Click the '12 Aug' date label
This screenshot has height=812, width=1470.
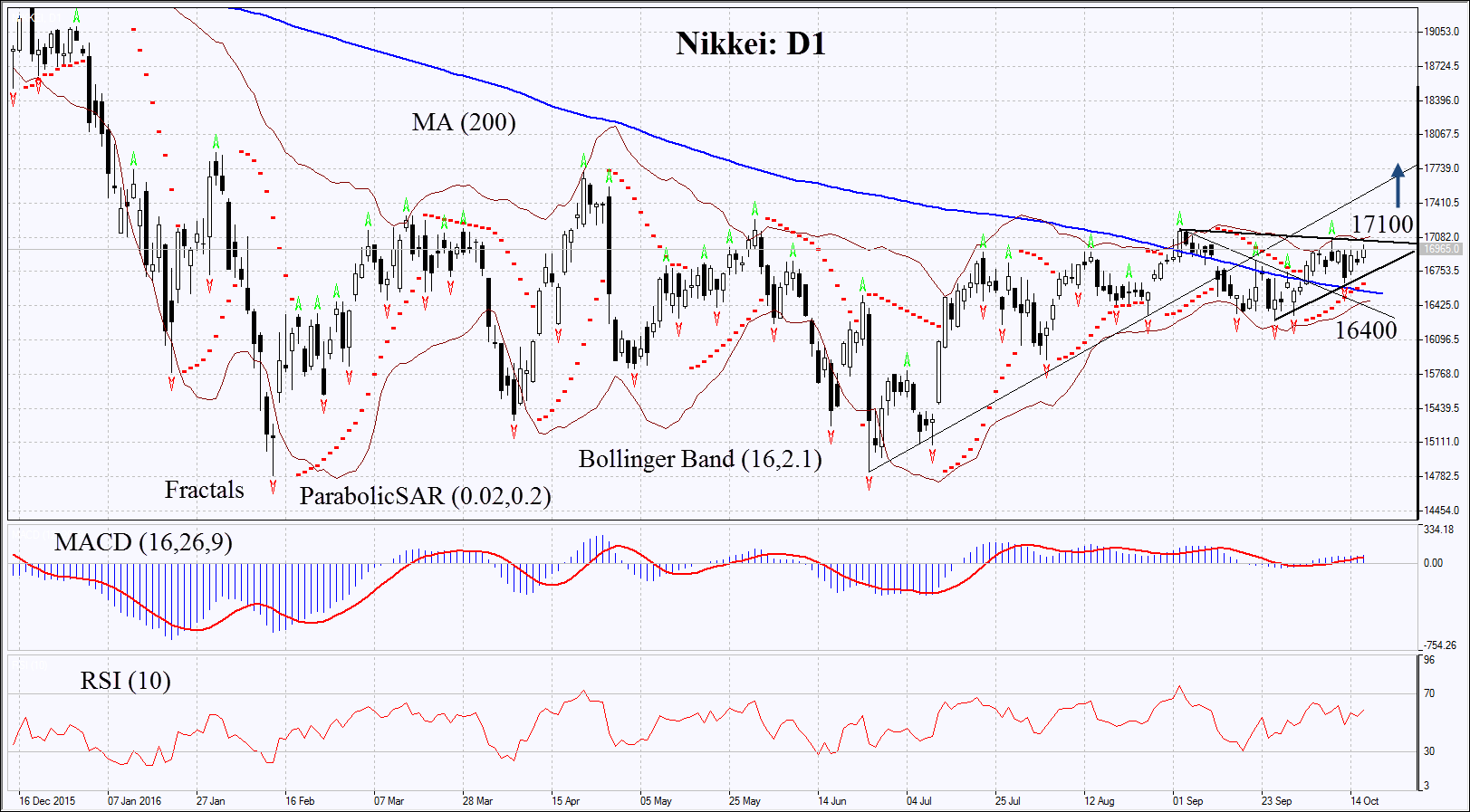tap(1099, 801)
